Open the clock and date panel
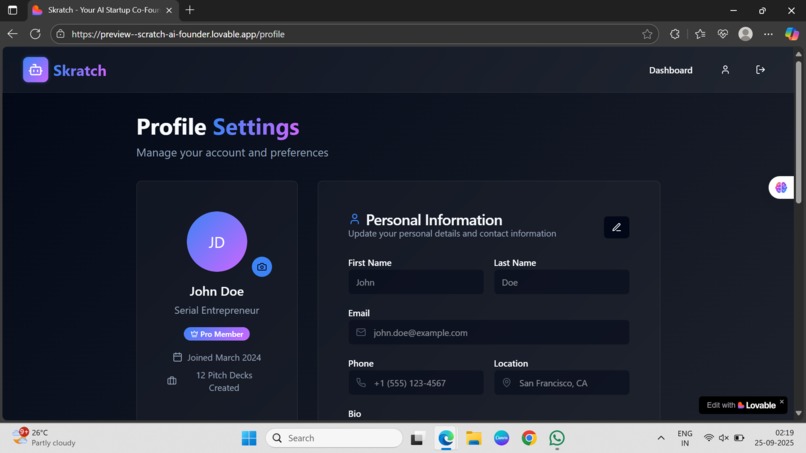The height and width of the screenshot is (453, 806). pyautogui.click(x=774, y=438)
